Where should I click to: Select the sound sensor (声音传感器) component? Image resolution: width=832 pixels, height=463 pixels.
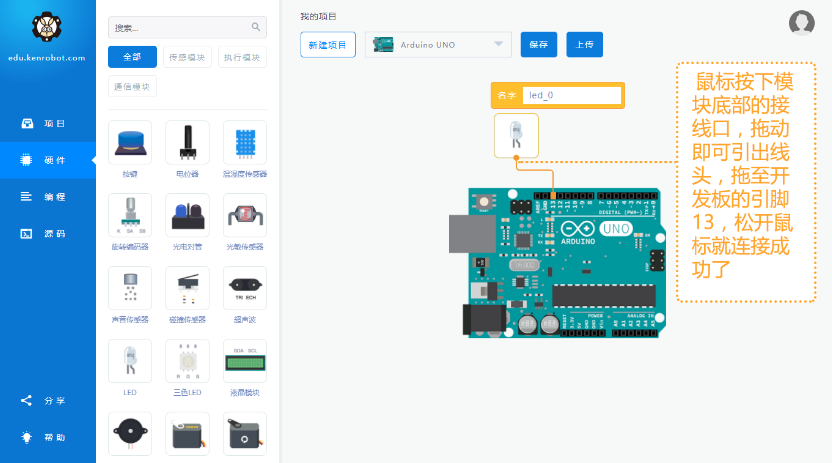pos(130,288)
